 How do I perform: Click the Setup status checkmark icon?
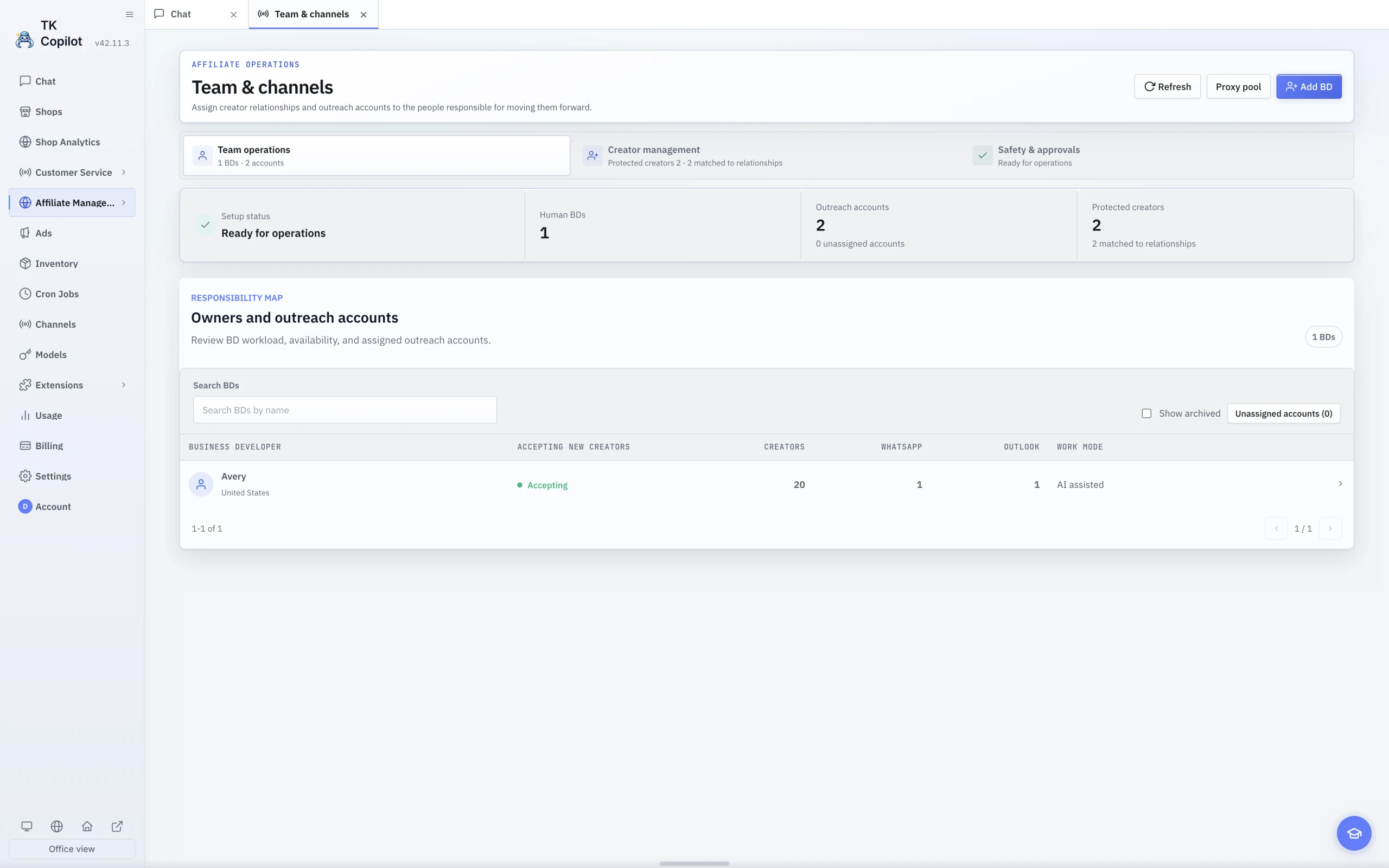pos(205,225)
